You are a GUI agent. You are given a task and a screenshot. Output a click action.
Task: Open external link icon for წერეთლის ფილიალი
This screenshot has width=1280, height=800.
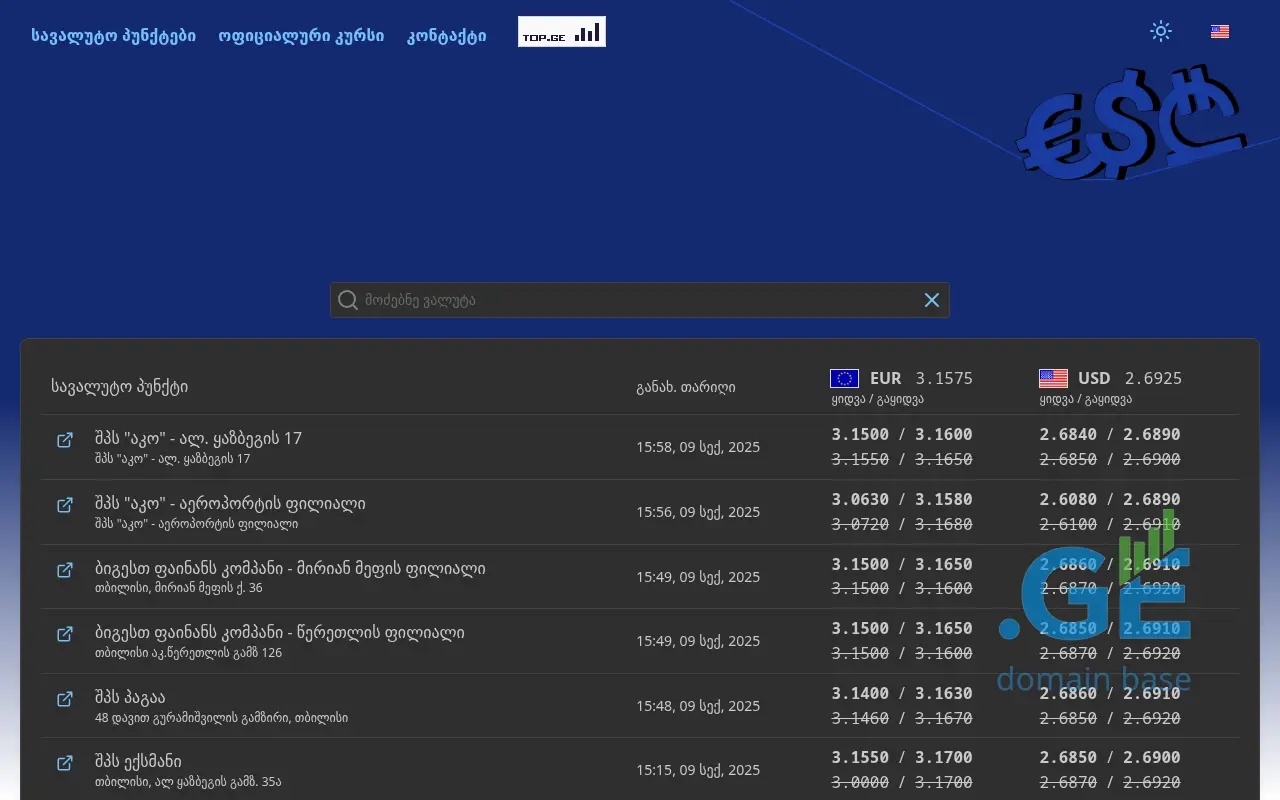(x=65, y=634)
